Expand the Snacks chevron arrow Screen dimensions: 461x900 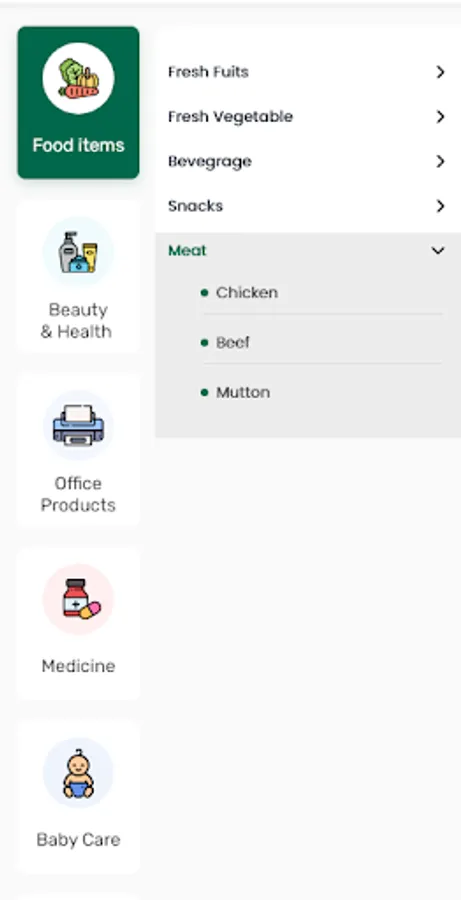pyautogui.click(x=440, y=206)
